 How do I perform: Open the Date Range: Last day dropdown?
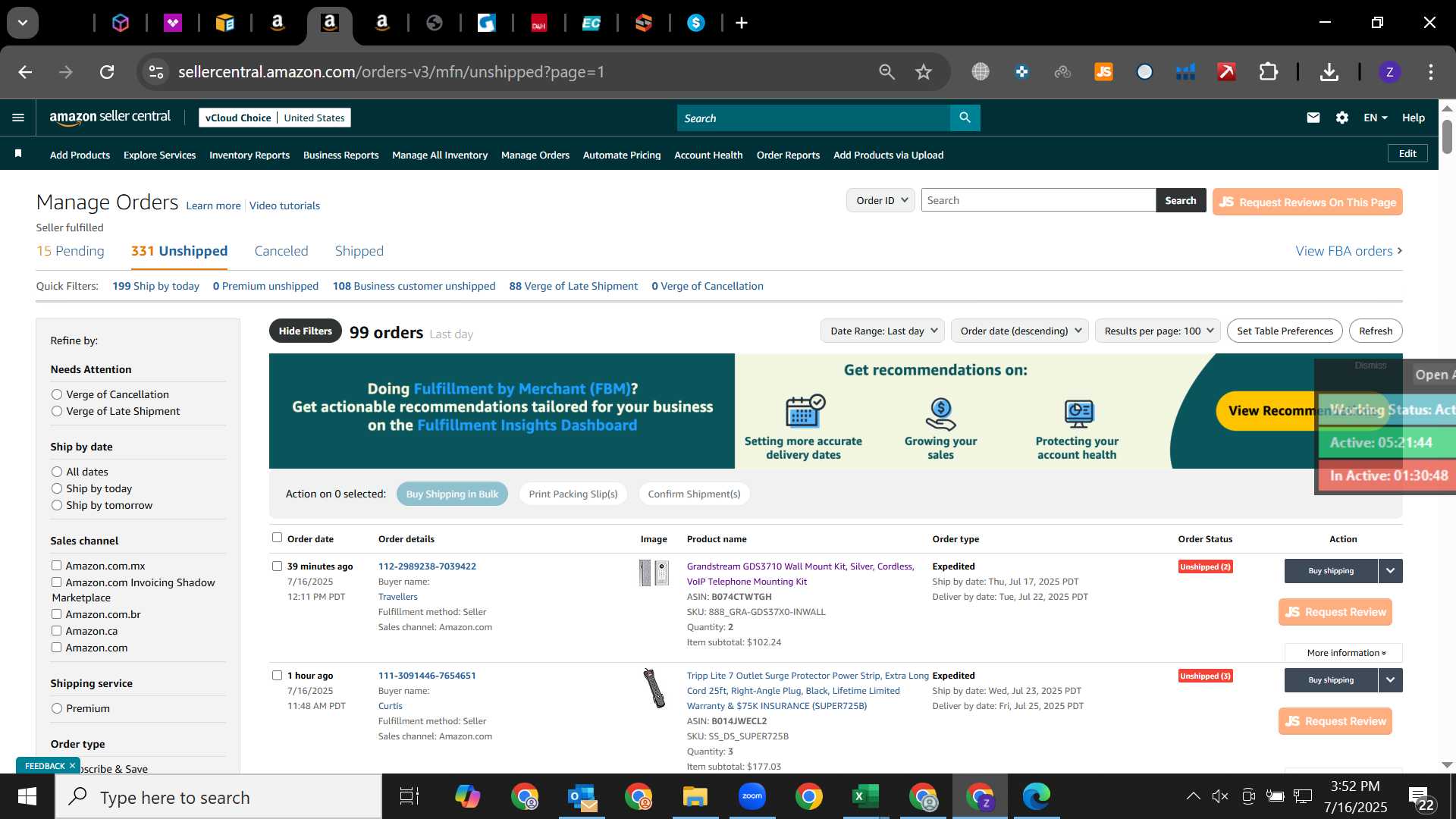click(x=883, y=331)
